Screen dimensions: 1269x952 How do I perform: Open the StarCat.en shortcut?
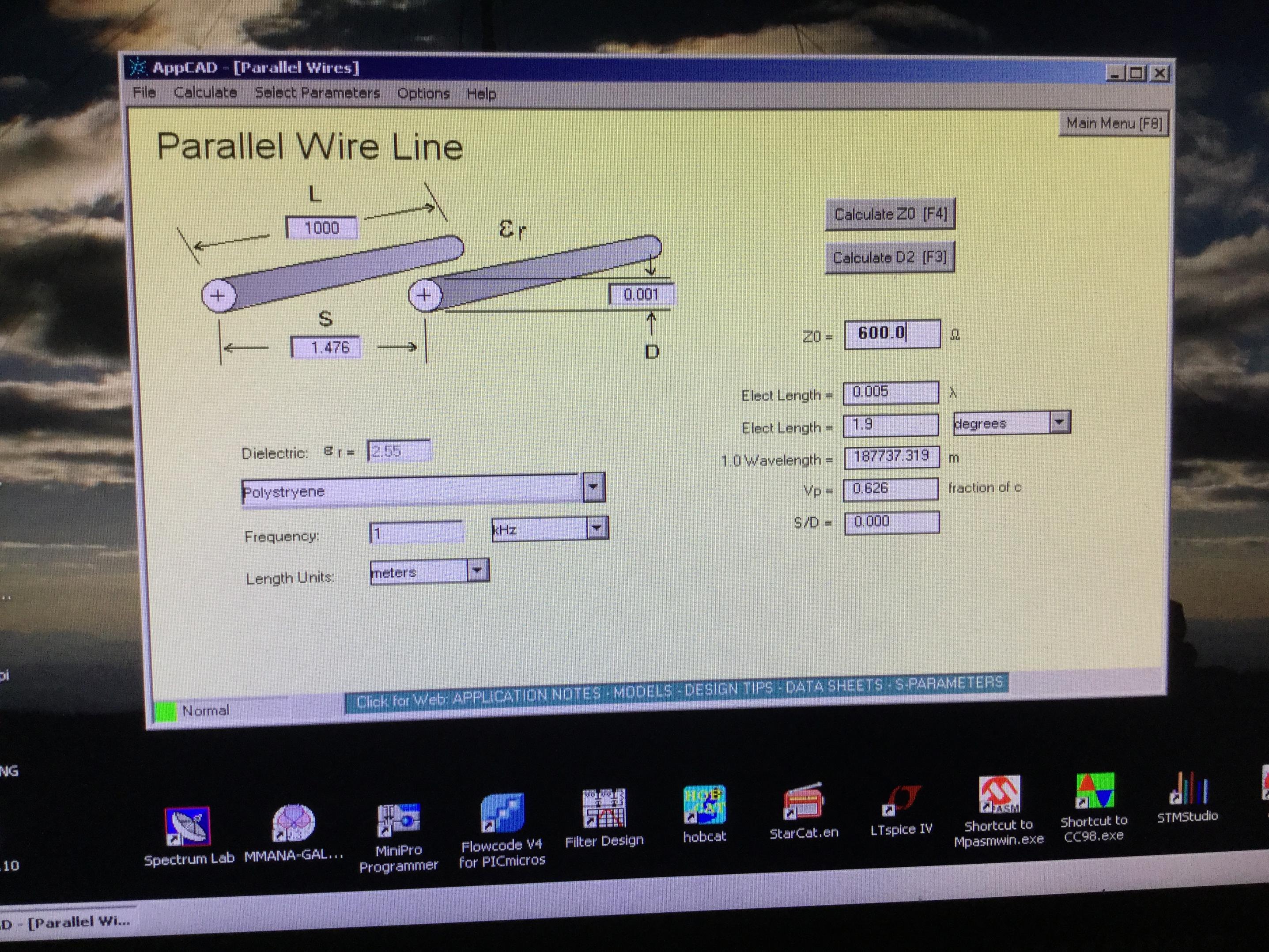(804, 812)
